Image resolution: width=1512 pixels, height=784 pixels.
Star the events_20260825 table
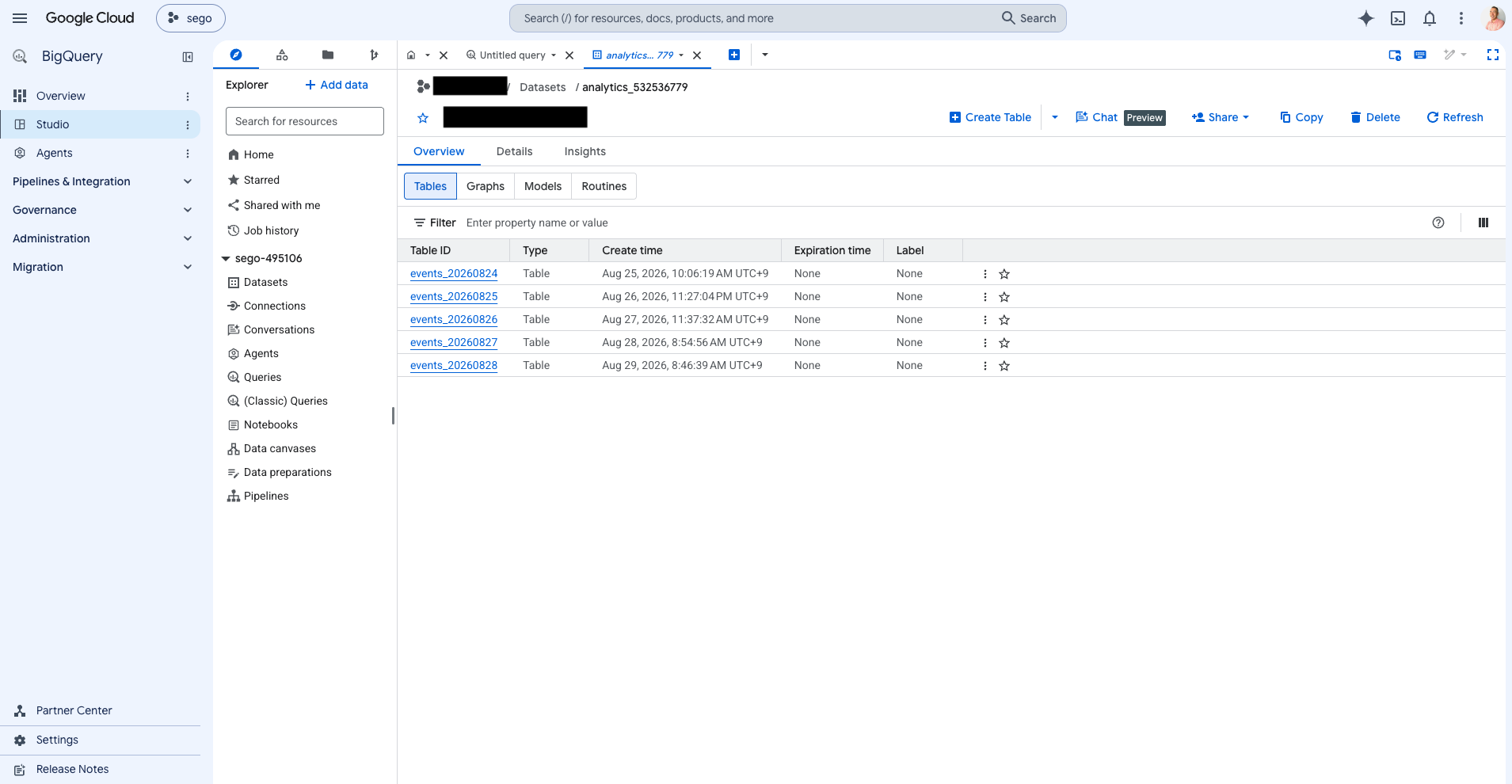point(1004,297)
